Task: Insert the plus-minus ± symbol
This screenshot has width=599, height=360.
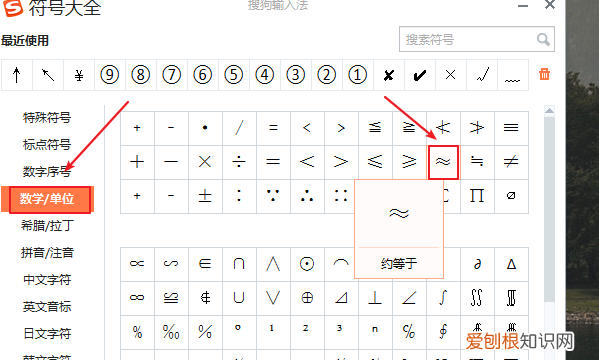Action: (x=205, y=196)
